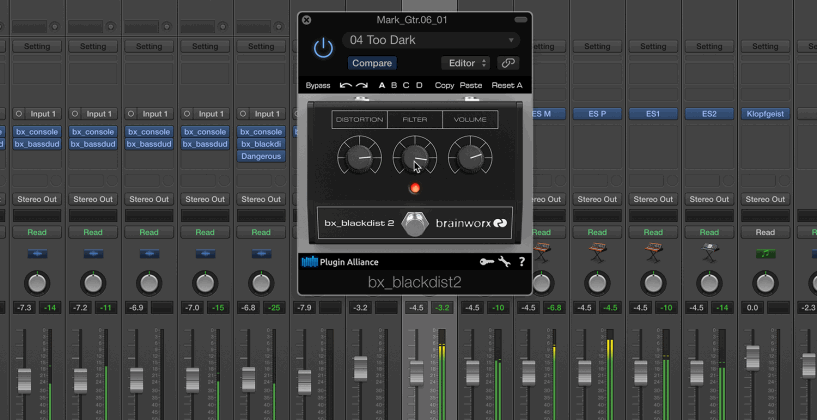Collapse the plugin header with the top-right pill button
The image size is (817, 420).
click(x=521, y=20)
